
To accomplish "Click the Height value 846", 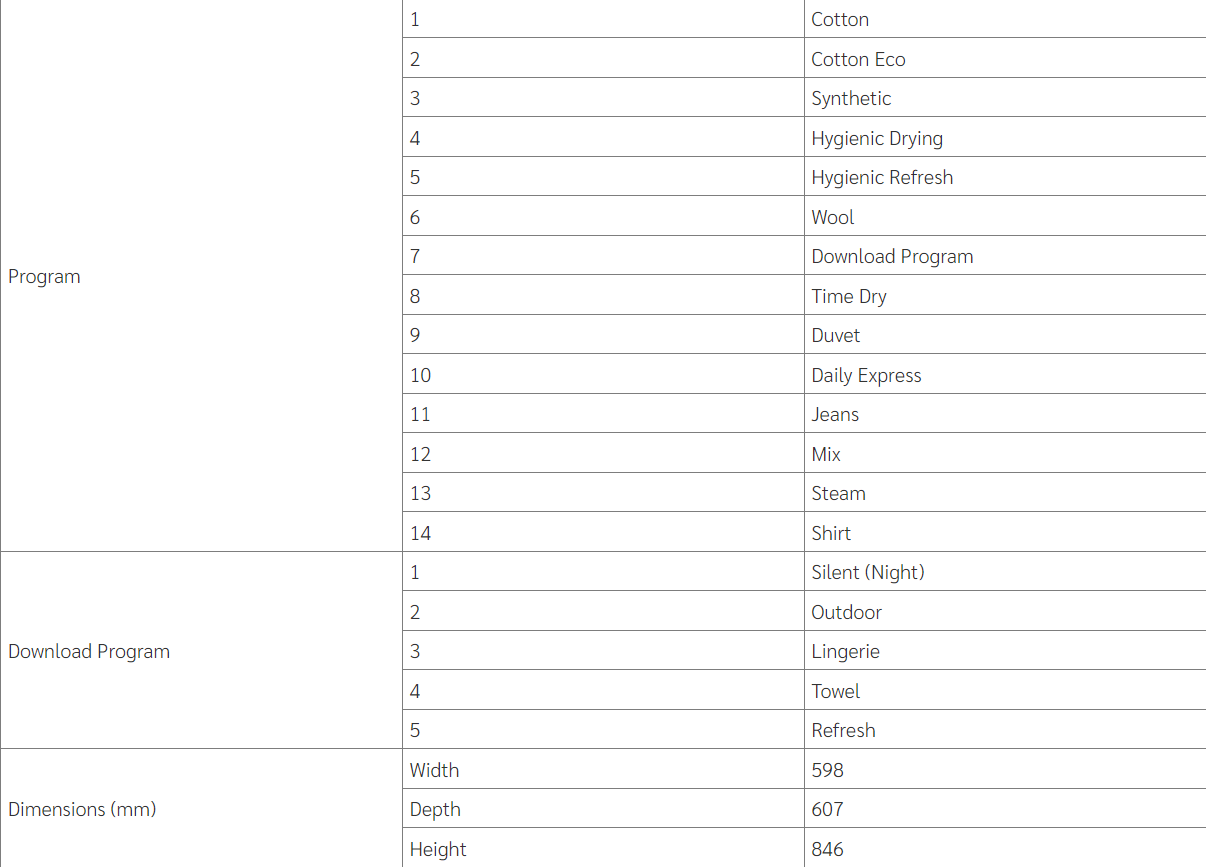I will click(827, 849).
